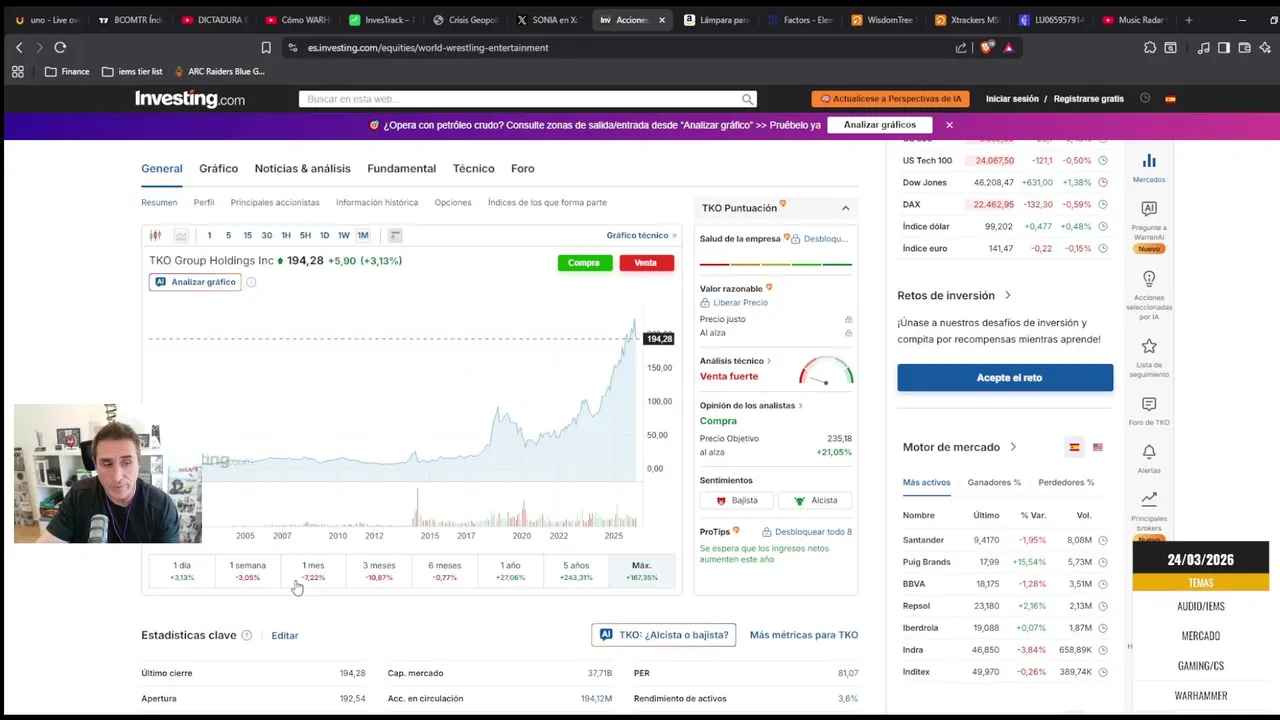Screen dimensions: 1280x720
Task: Click the browser address bar URL
Action: coord(428,47)
